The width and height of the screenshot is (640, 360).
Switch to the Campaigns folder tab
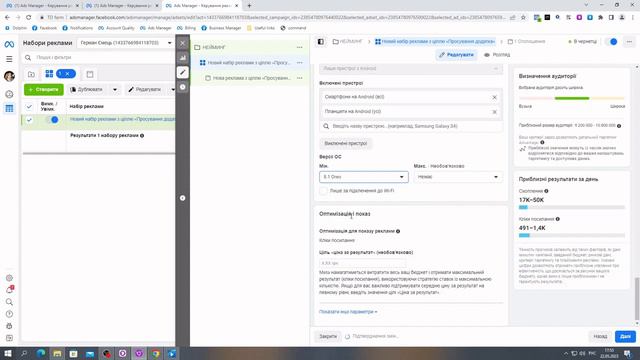[x=31, y=74]
